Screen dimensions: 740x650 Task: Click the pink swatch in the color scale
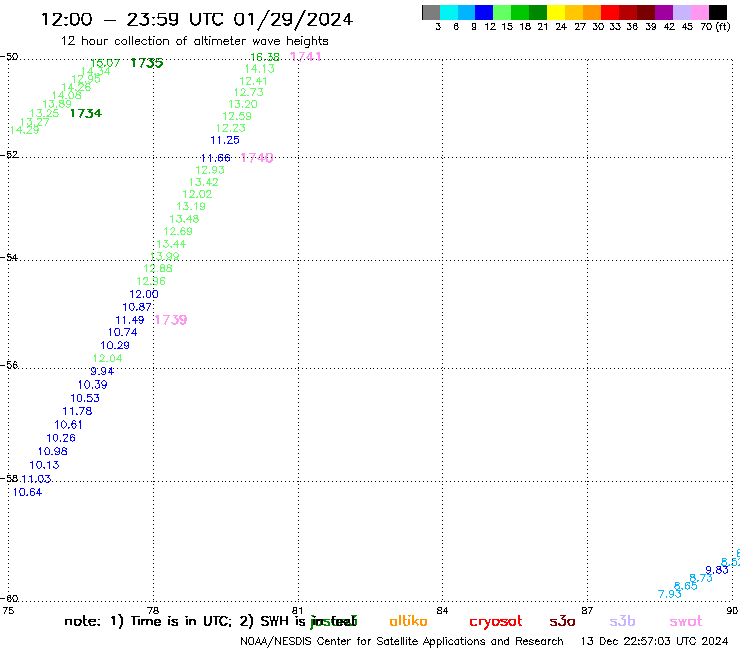point(699,12)
